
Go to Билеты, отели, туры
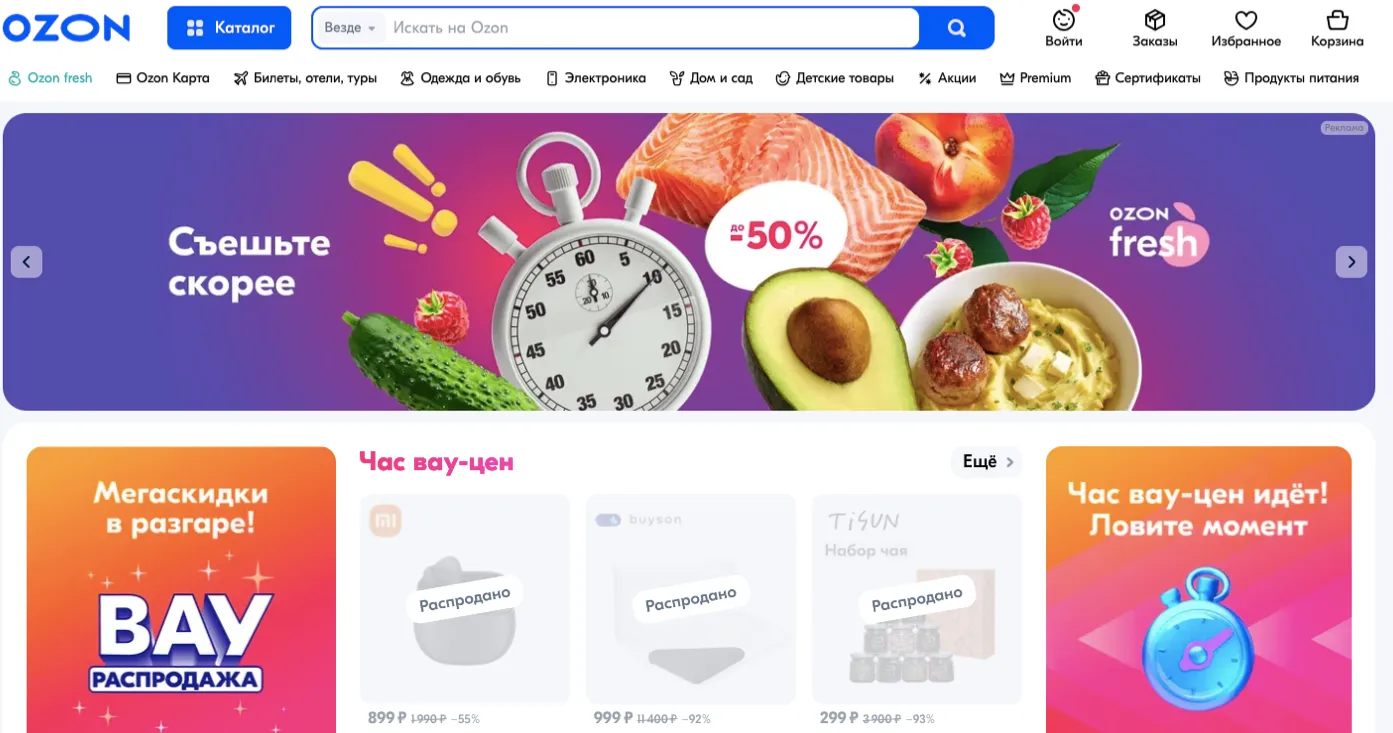(x=305, y=78)
